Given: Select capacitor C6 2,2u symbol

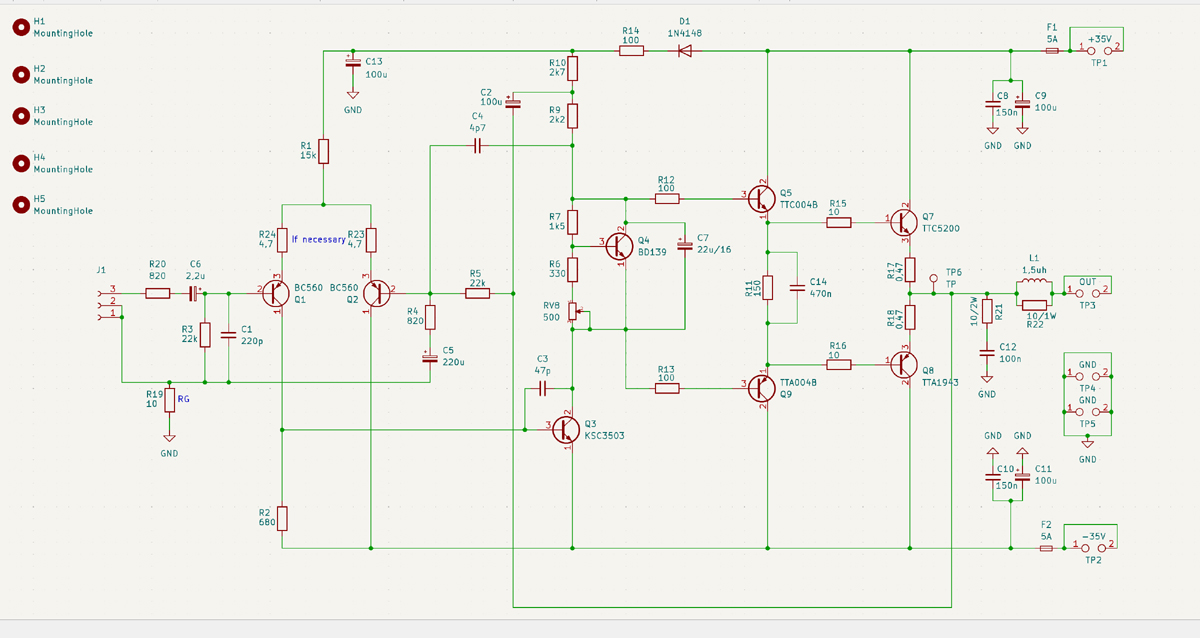Looking at the screenshot, I should 195,293.
